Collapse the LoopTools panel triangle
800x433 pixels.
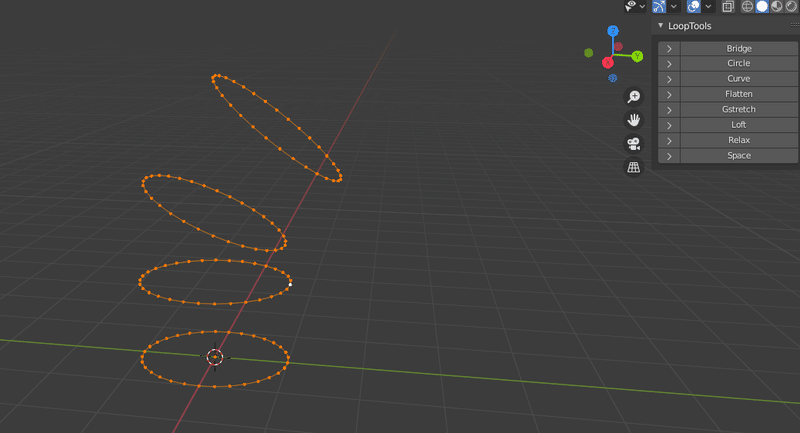click(x=661, y=26)
